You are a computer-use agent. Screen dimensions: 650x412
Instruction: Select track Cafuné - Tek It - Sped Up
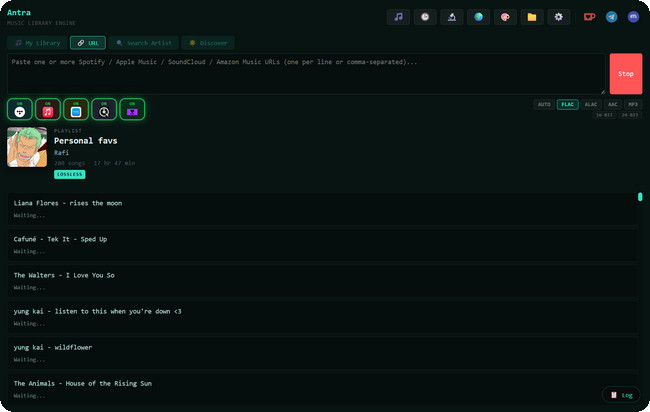tap(323, 245)
